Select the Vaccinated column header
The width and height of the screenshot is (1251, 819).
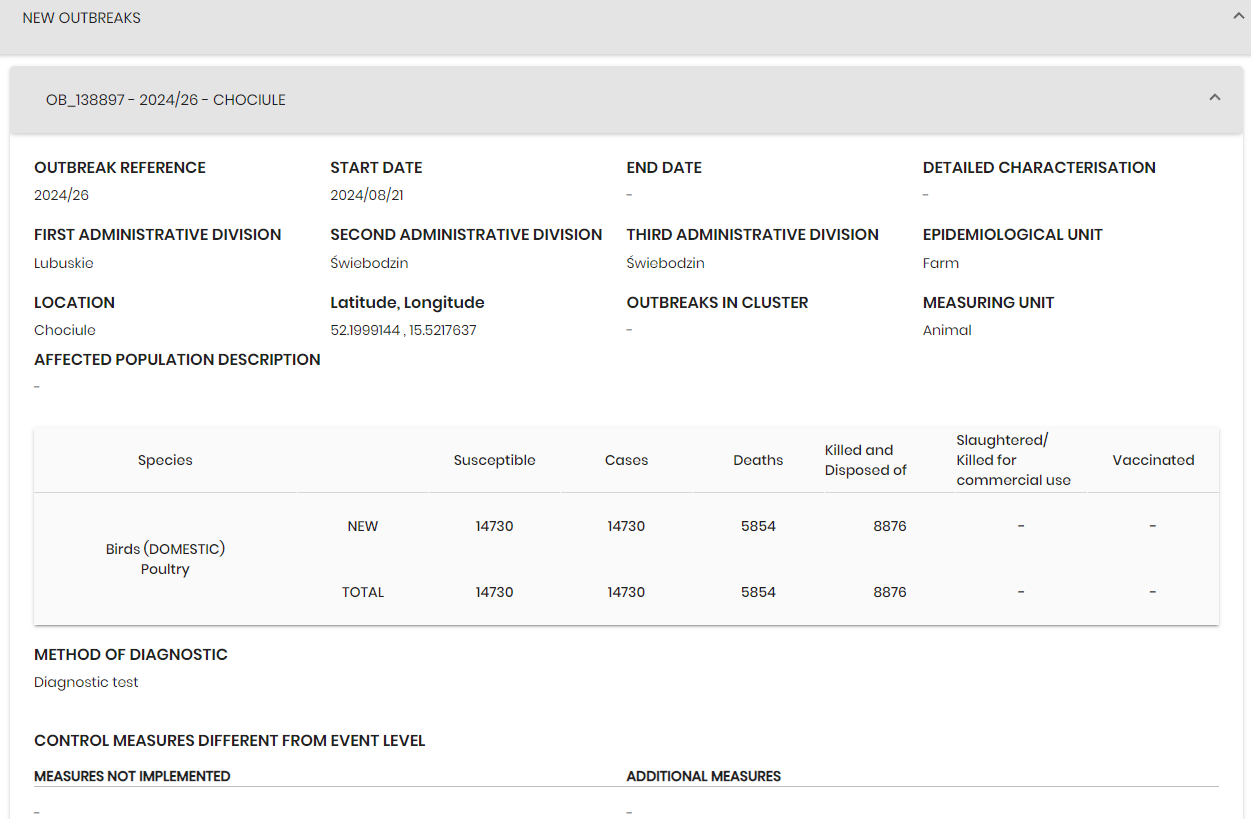coord(1153,460)
